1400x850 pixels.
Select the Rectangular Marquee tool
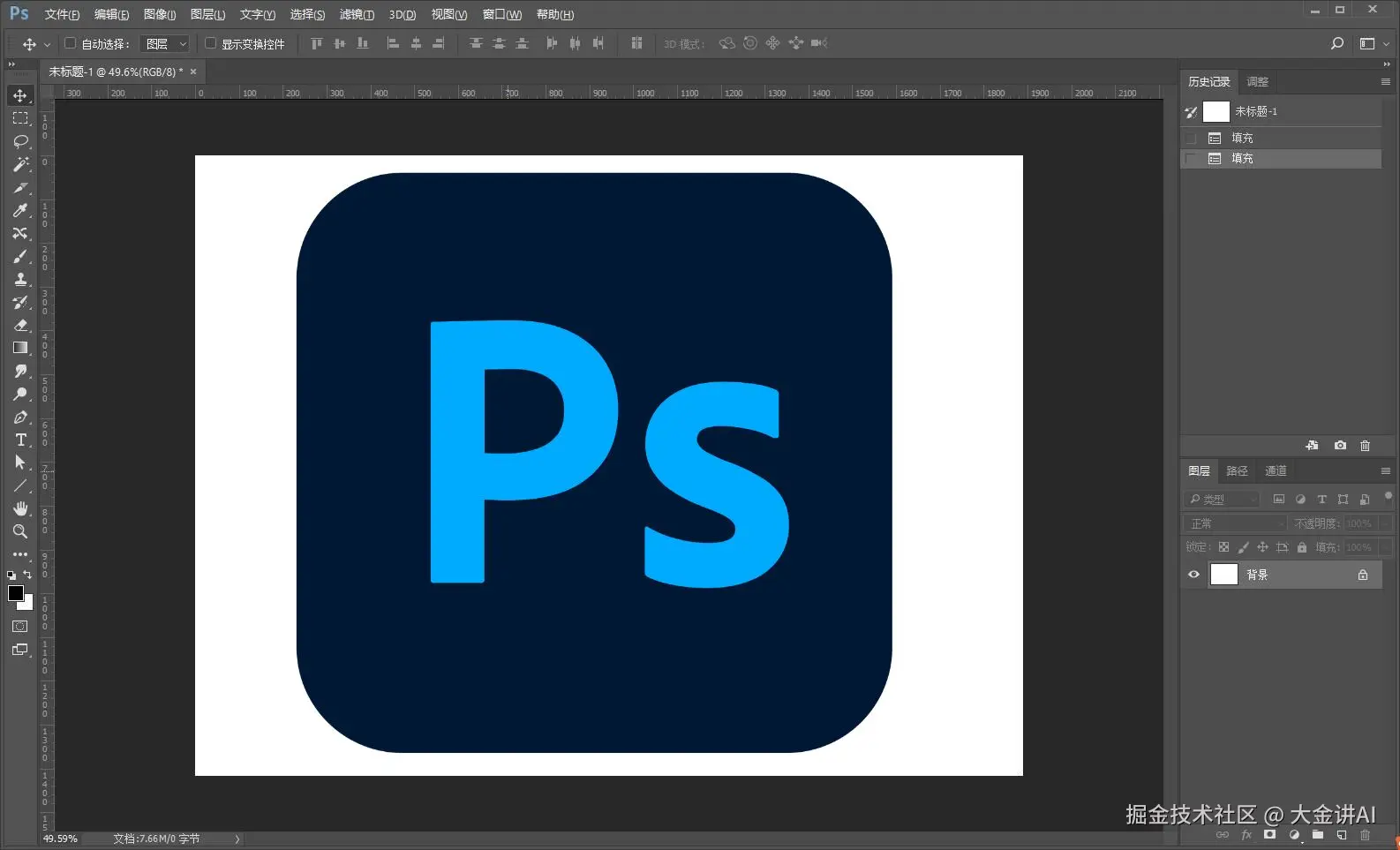tap(20, 118)
